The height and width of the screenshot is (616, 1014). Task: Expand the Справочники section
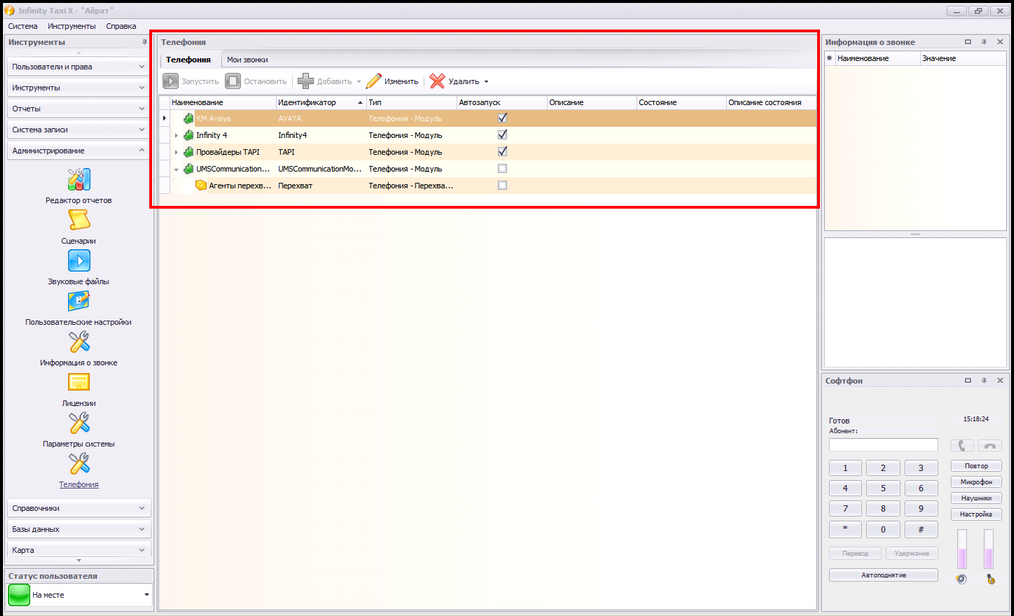click(x=79, y=508)
